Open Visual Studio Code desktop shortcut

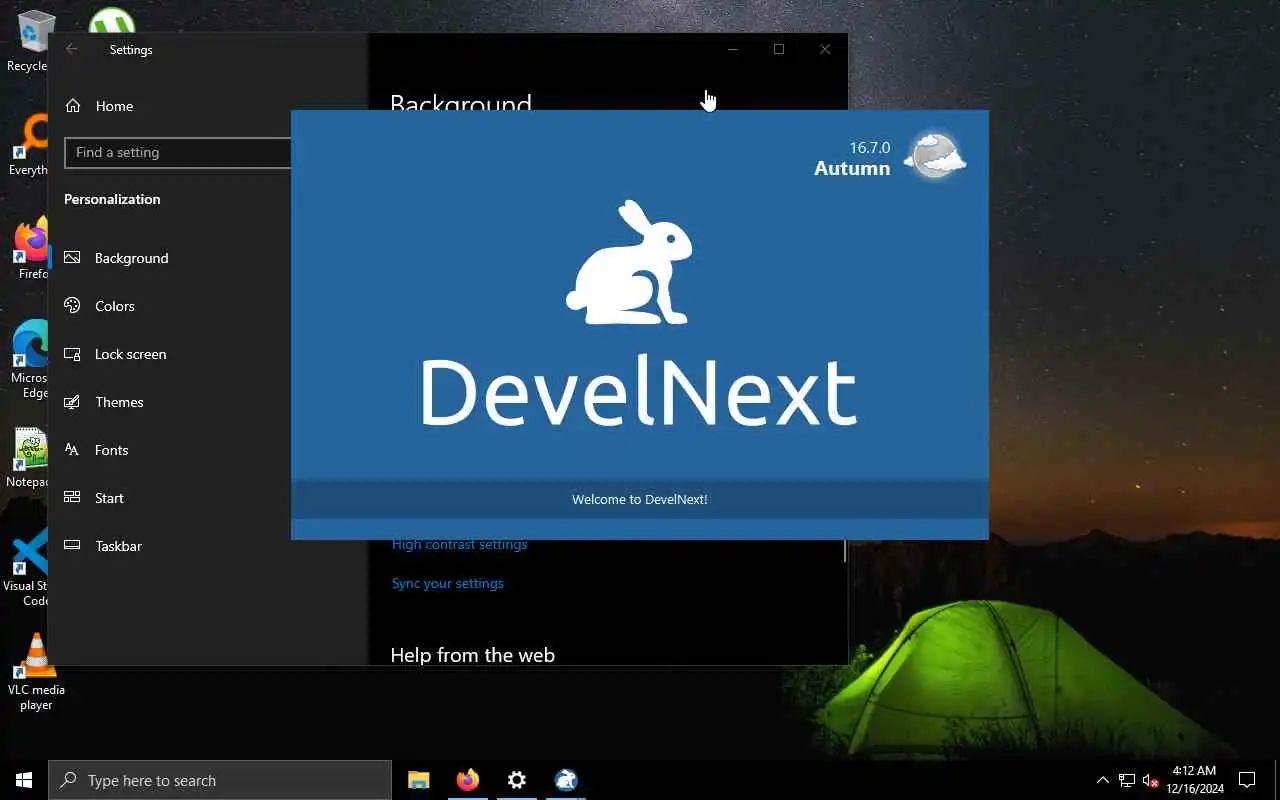click(28, 568)
